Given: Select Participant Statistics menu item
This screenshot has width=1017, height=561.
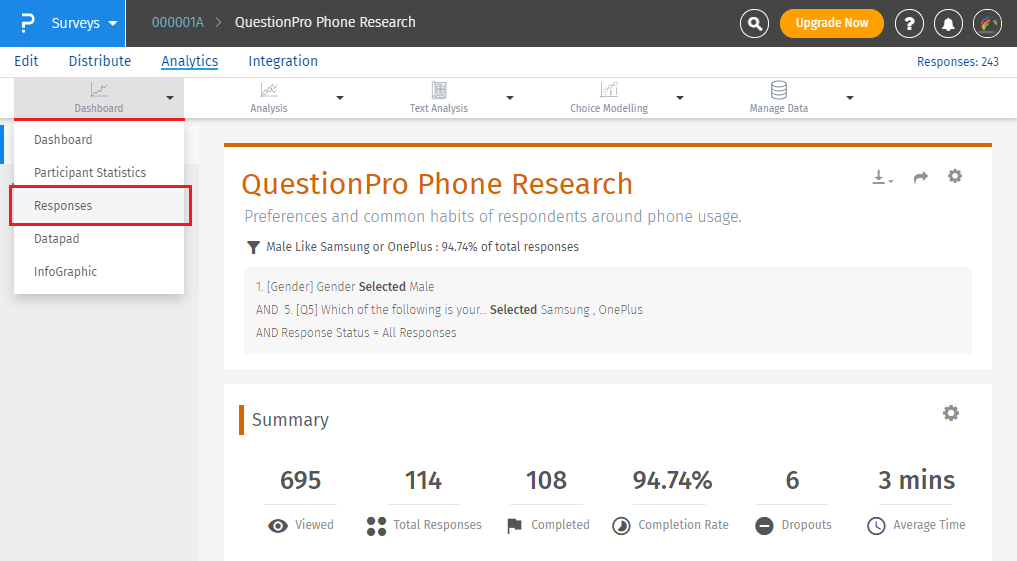Looking at the screenshot, I should tap(99, 173).
